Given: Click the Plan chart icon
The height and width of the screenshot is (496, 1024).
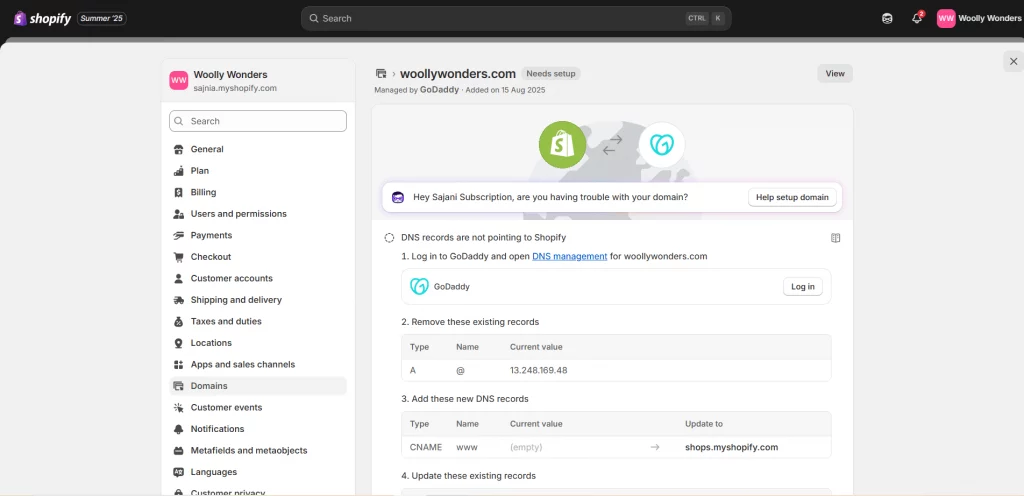Looking at the screenshot, I should pos(178,171).
